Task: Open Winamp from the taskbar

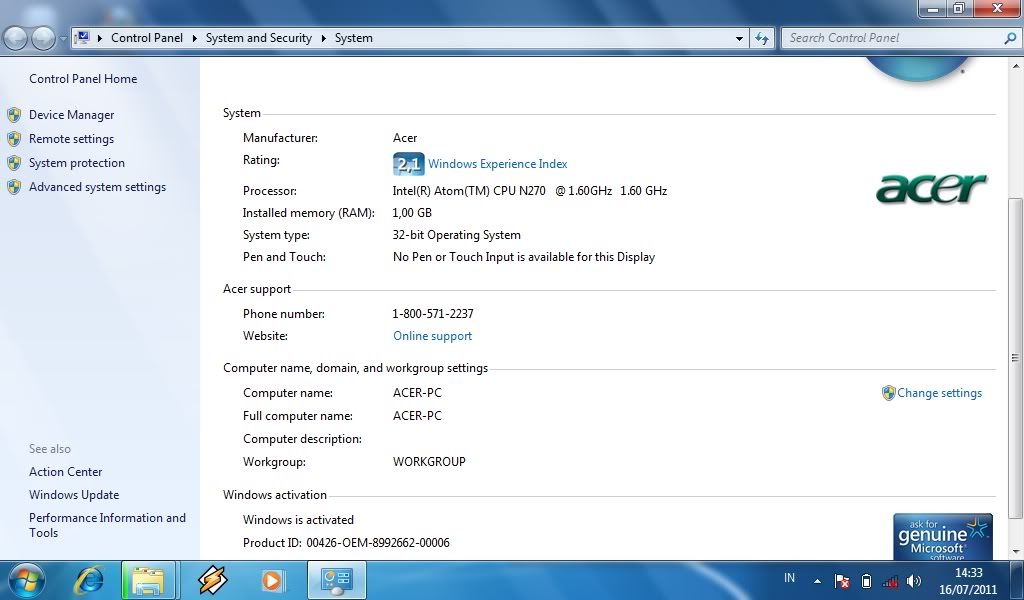Action: (x=212, y=580)
